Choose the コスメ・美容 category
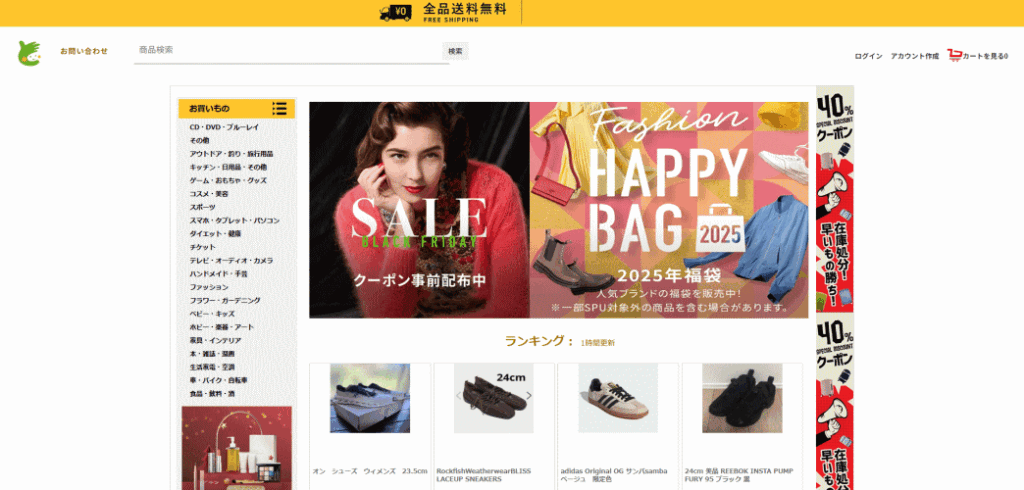The image size is (1024, 490). 209,194
